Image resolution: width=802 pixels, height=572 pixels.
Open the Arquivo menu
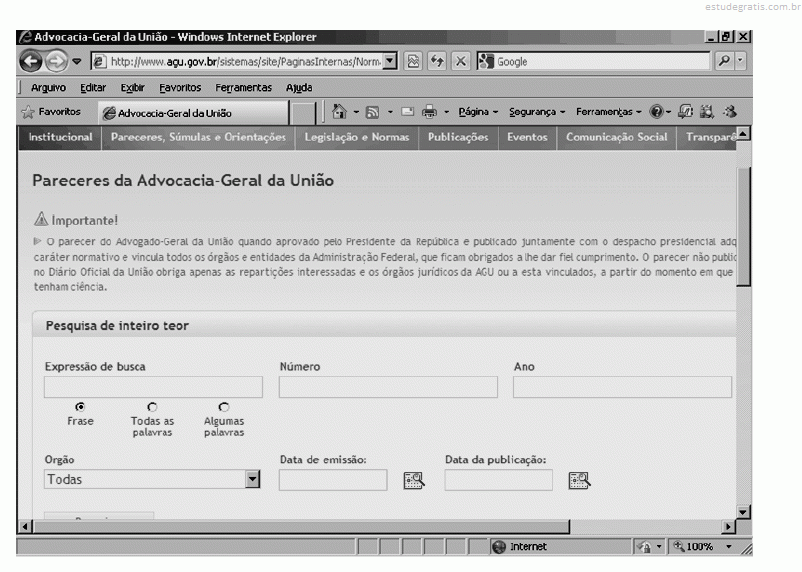(48, 87)
